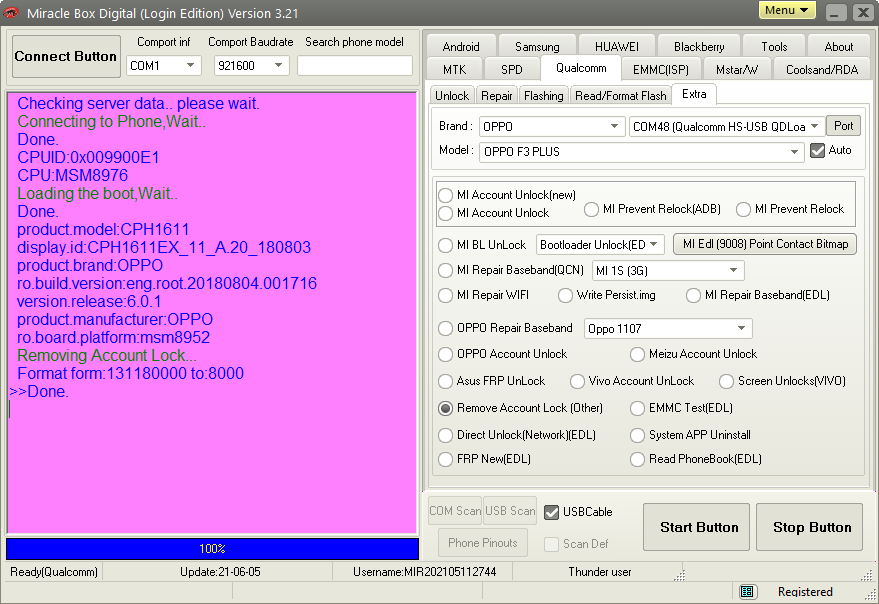Switch to the Android tab
This screenshot has width=879, height=604.
(x=461, y=47)
